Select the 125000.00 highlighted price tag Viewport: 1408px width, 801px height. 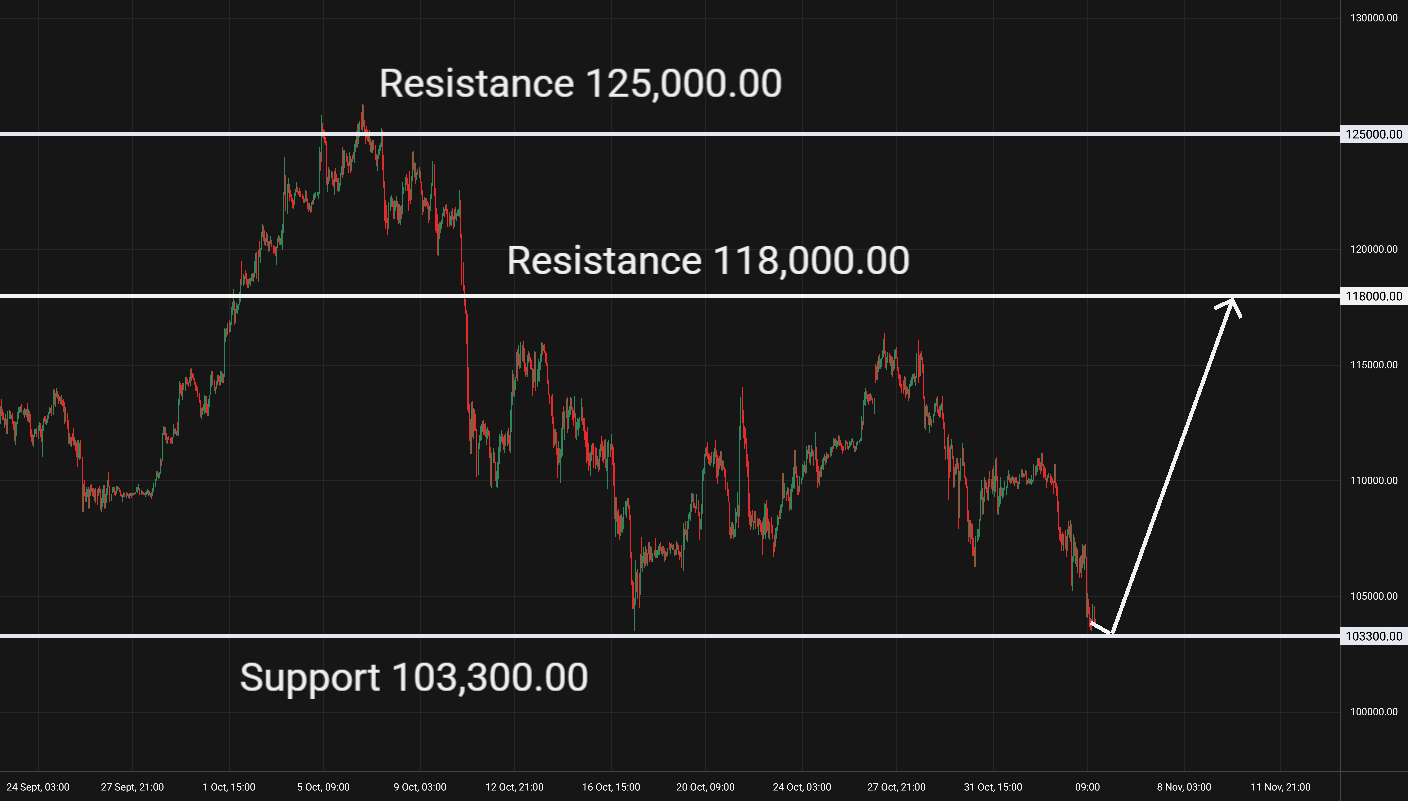1374,134
